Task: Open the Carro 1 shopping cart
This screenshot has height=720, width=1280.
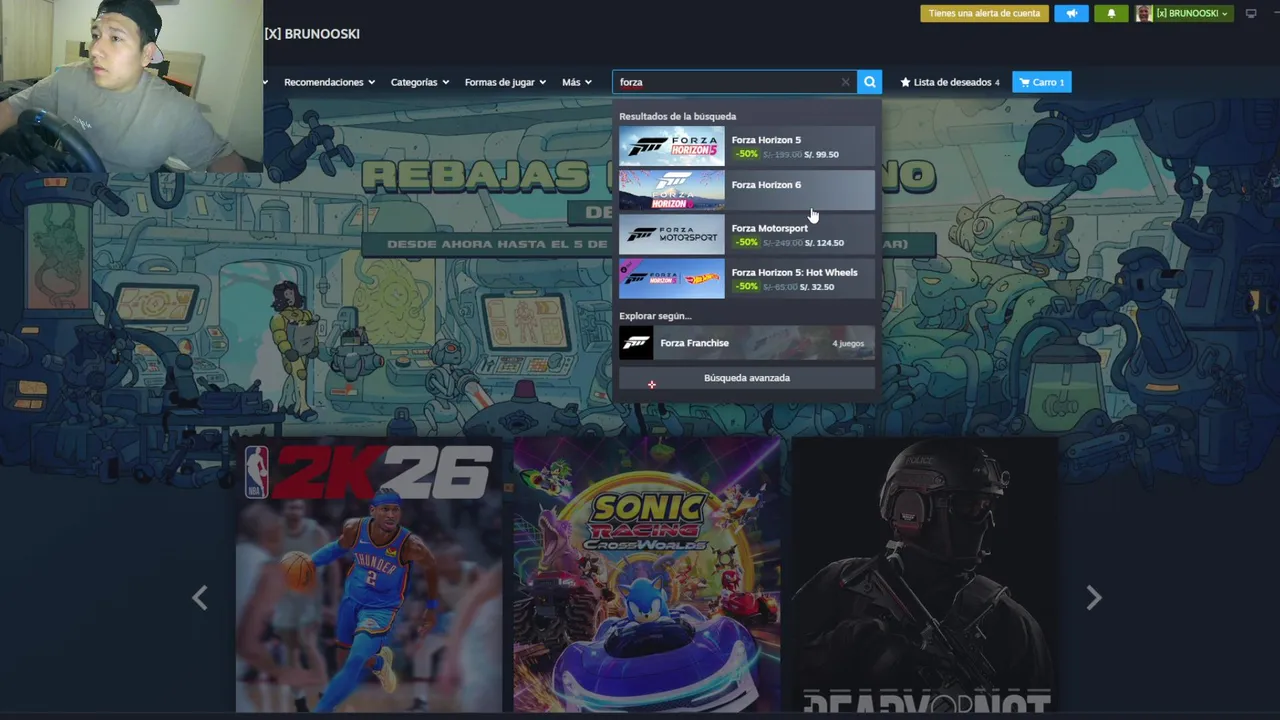Action: [x=1041, y=82]
